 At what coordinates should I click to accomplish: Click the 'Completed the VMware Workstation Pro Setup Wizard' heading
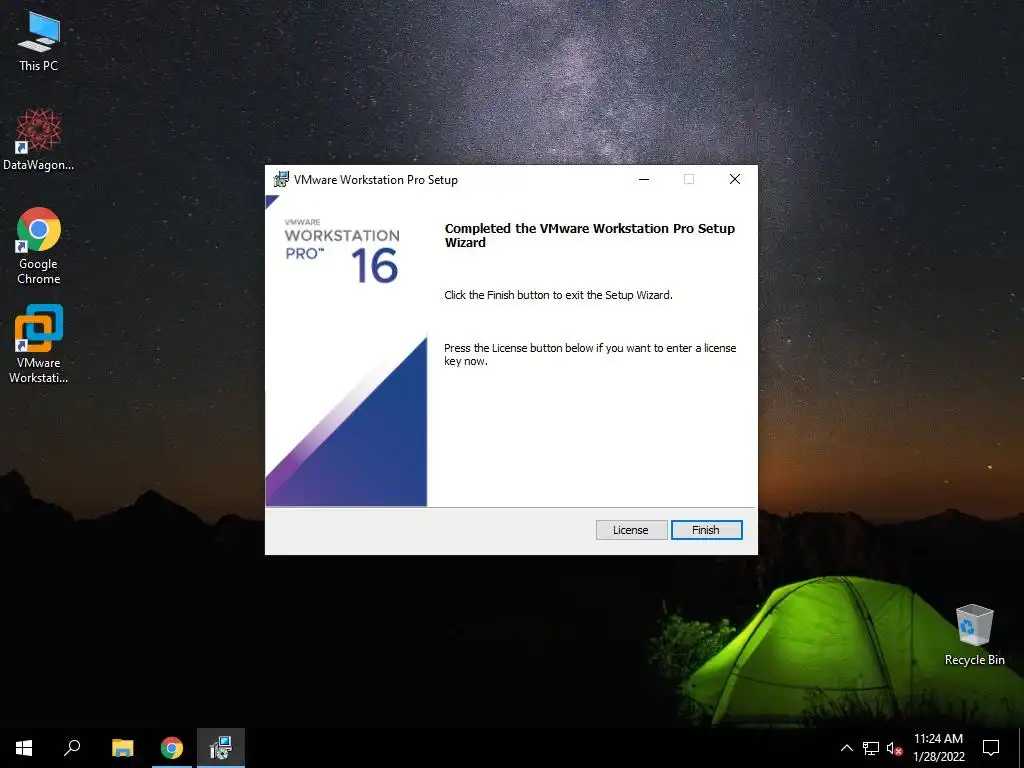coord(590,235)
